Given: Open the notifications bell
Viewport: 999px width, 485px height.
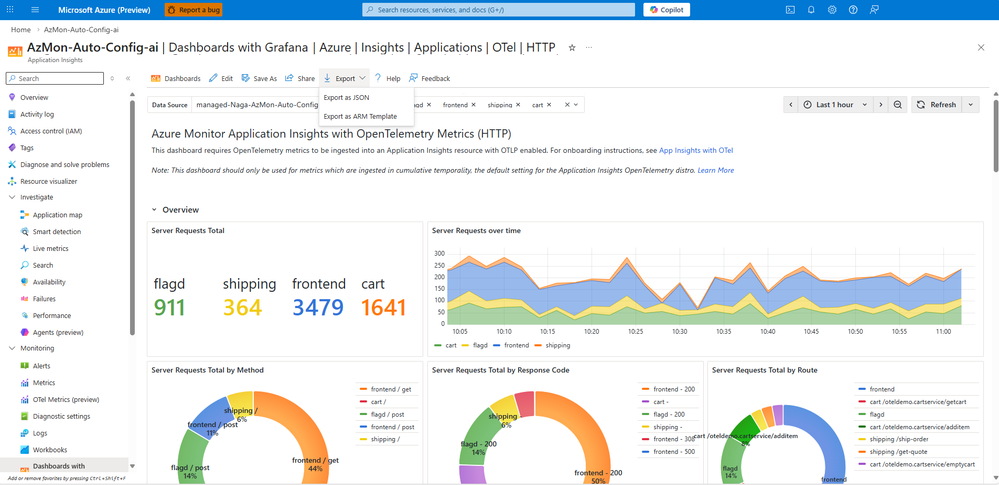Looking at the screenshot, I should coord(811,10).
